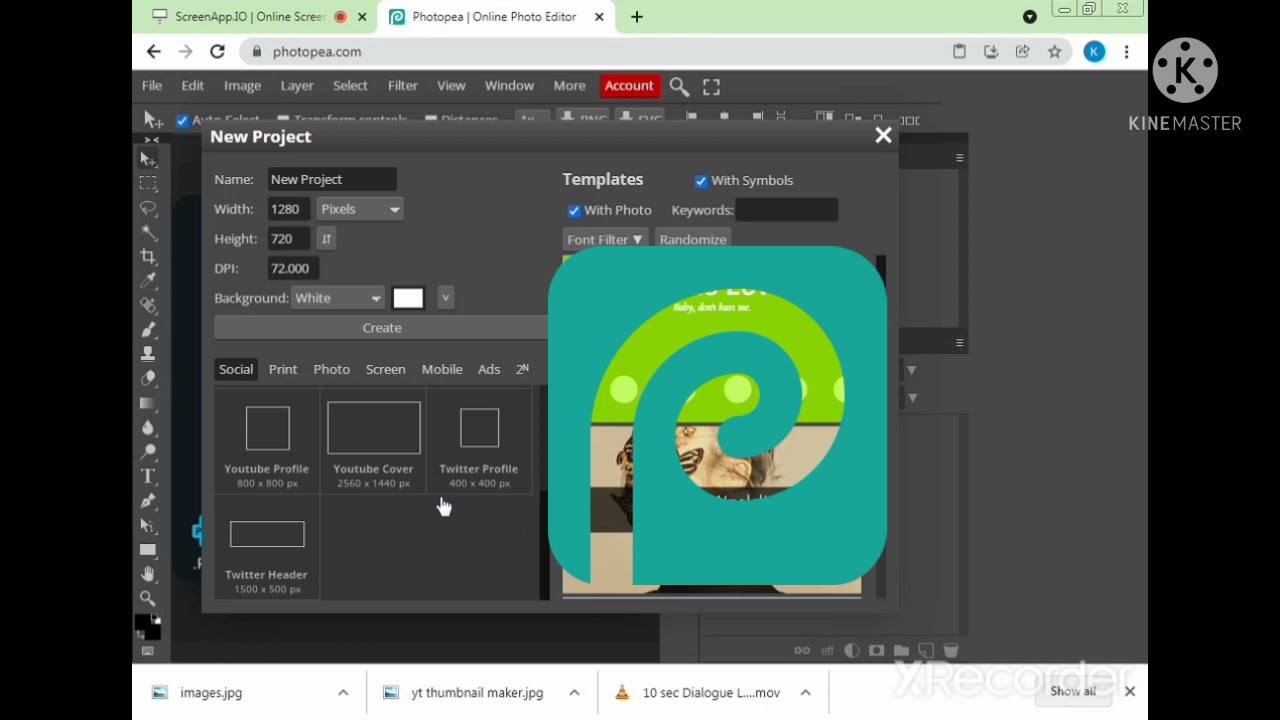
Task: Select the Pen tool
Action: [x=148, y=501]
